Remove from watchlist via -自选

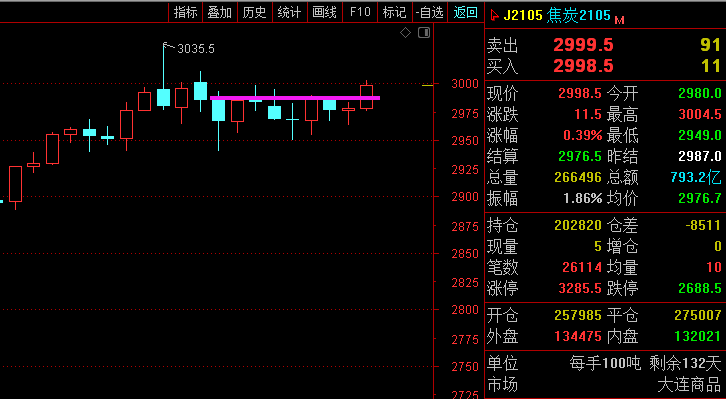point(430,12)
